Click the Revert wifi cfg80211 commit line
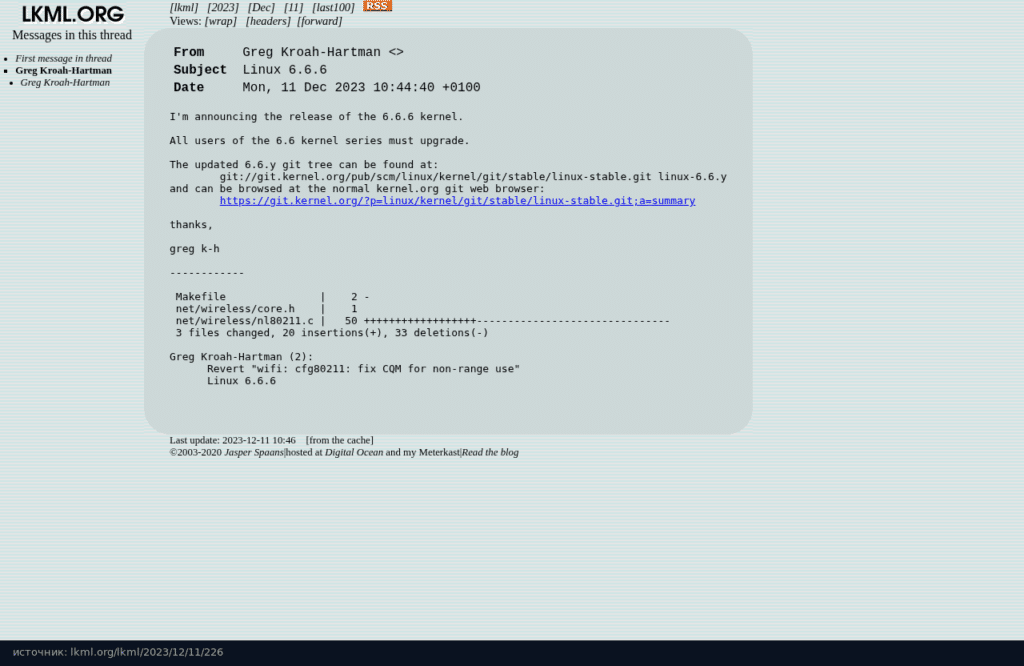1024x666 pixels. (363, 369)
